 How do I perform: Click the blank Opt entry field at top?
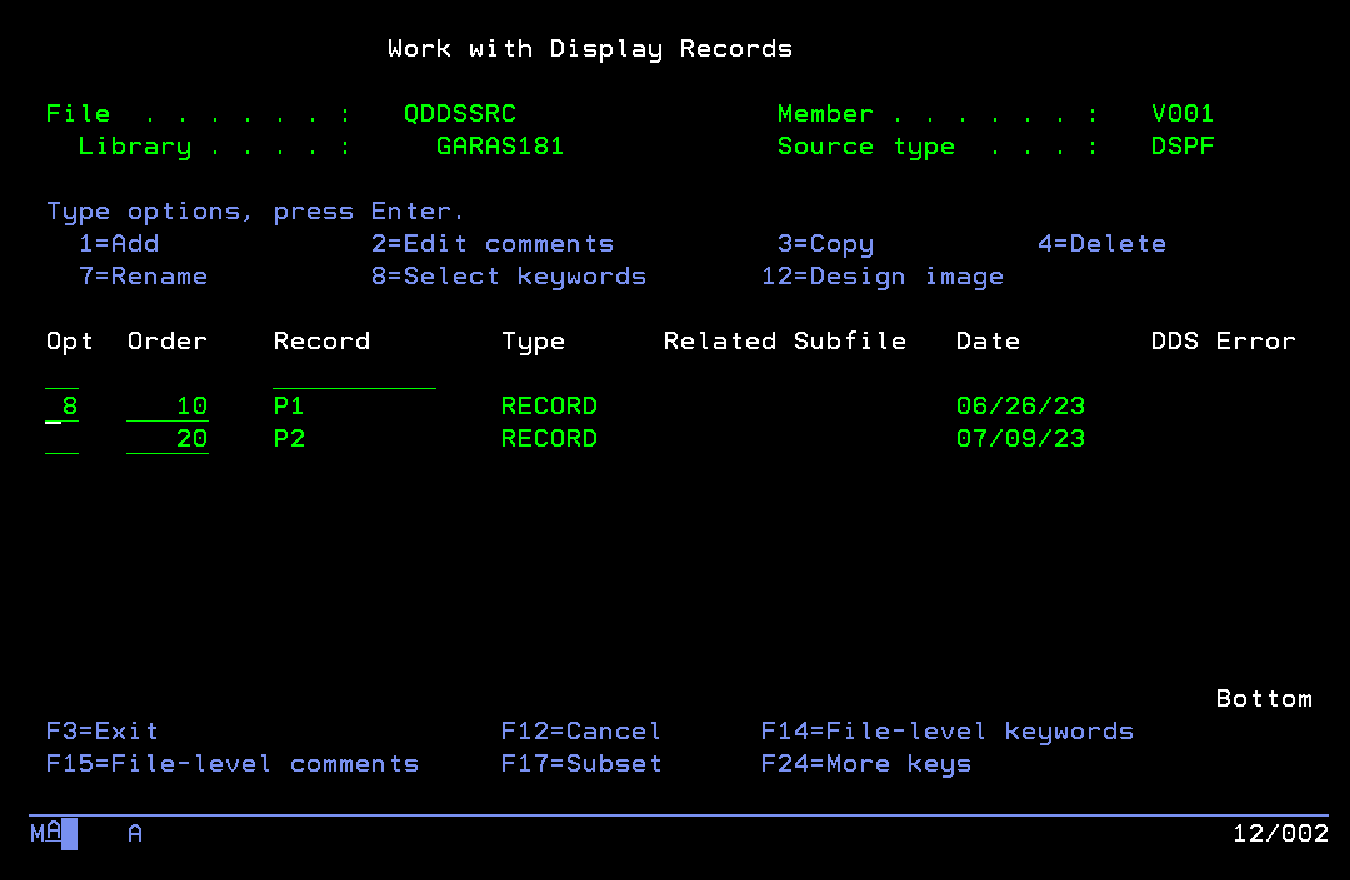[x=62, y=375]
